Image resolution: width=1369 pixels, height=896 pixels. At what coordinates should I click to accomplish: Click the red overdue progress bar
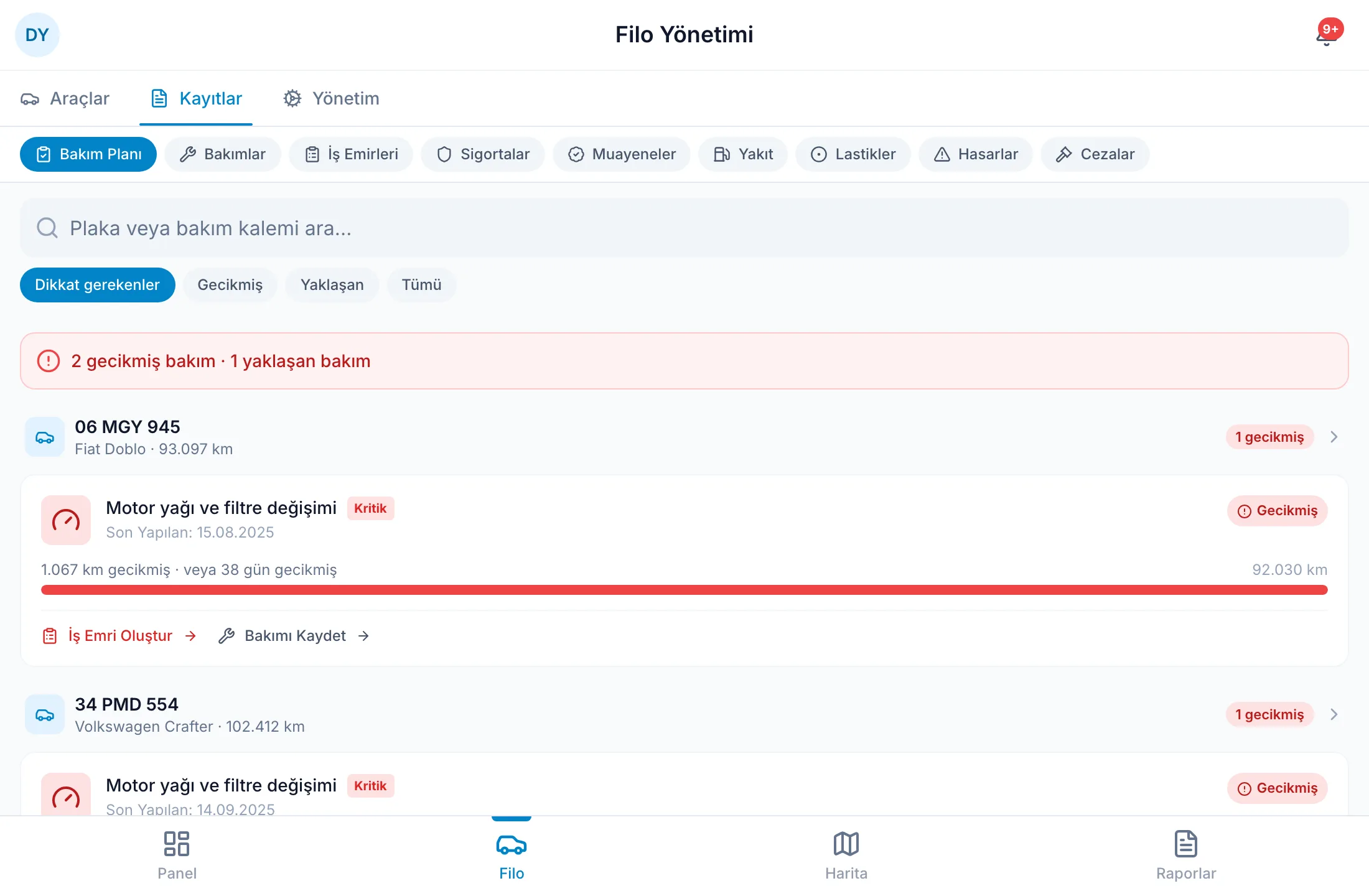coord(684,590)
